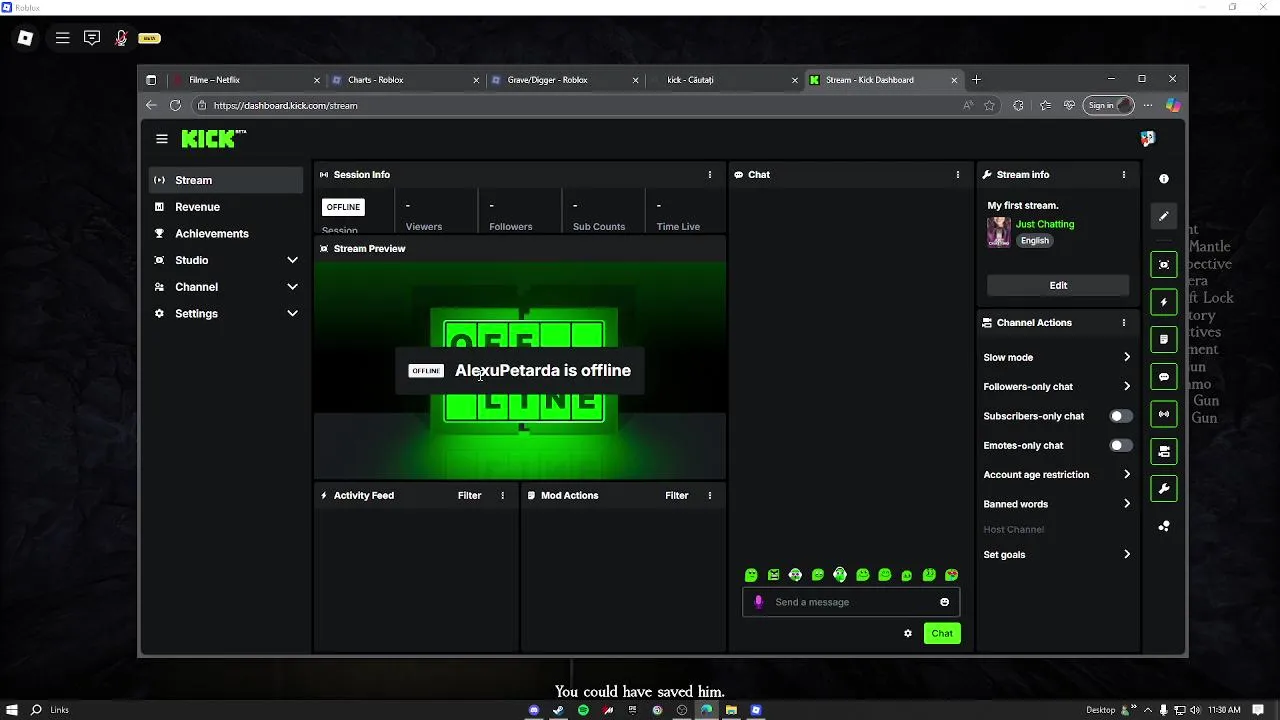This screenshot has height=720, width=1280.
Task: Open Set goals options
Action: click(1057, 554)
